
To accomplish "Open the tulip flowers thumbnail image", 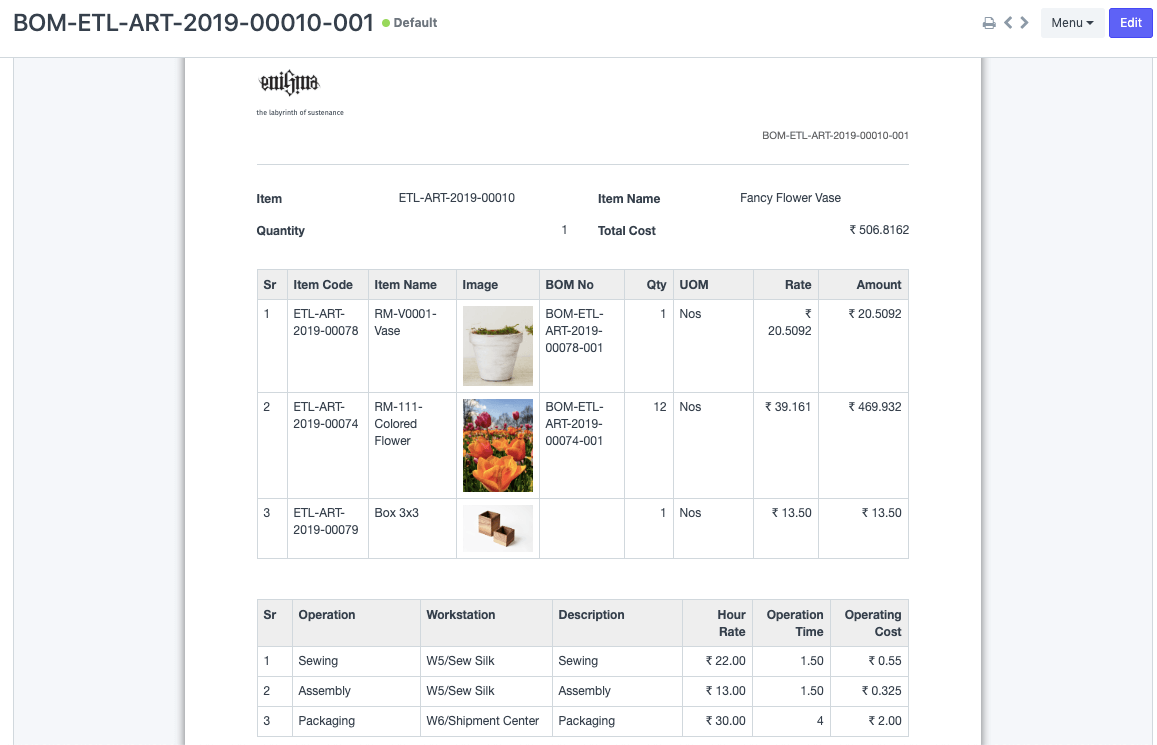I will [497, 445].
